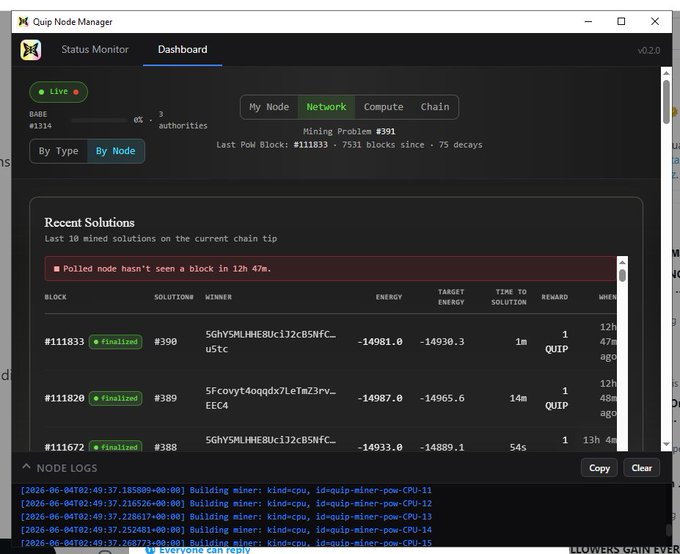Click the finalized badge for block #111820
The image size is (680, 554).
point(115,398)
